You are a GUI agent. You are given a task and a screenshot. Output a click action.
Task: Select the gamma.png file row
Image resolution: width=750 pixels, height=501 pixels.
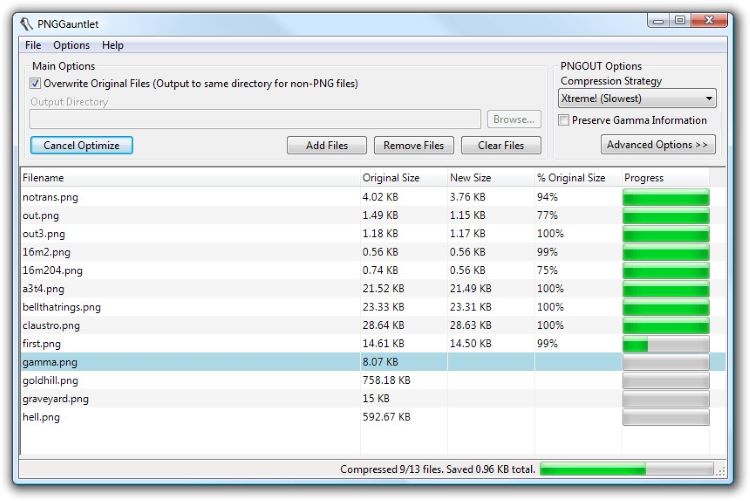[373, 362]
